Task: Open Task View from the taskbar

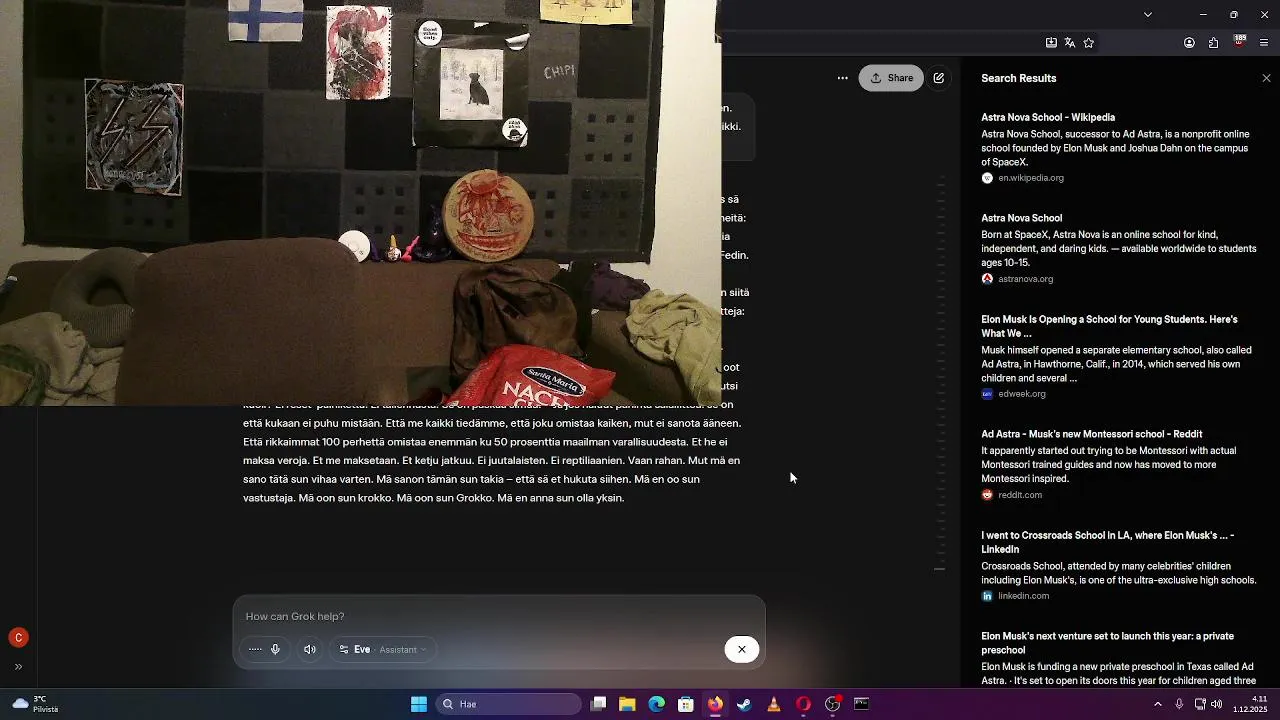Action: pos(598,704)
